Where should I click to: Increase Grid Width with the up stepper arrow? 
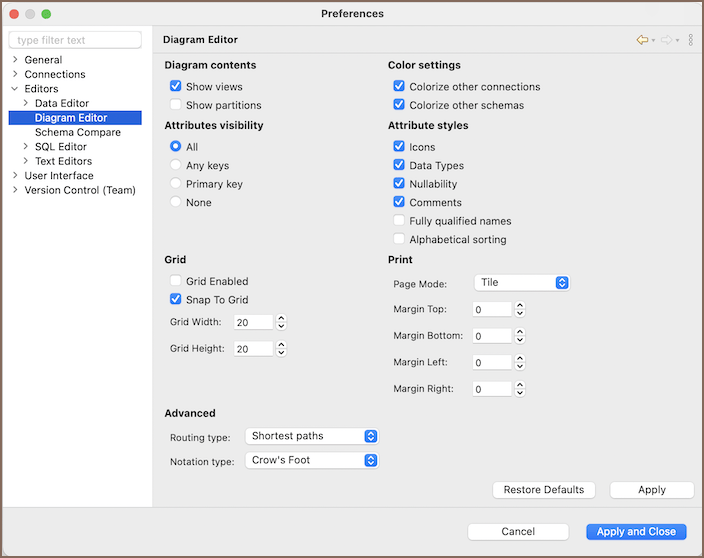(281, 318)
